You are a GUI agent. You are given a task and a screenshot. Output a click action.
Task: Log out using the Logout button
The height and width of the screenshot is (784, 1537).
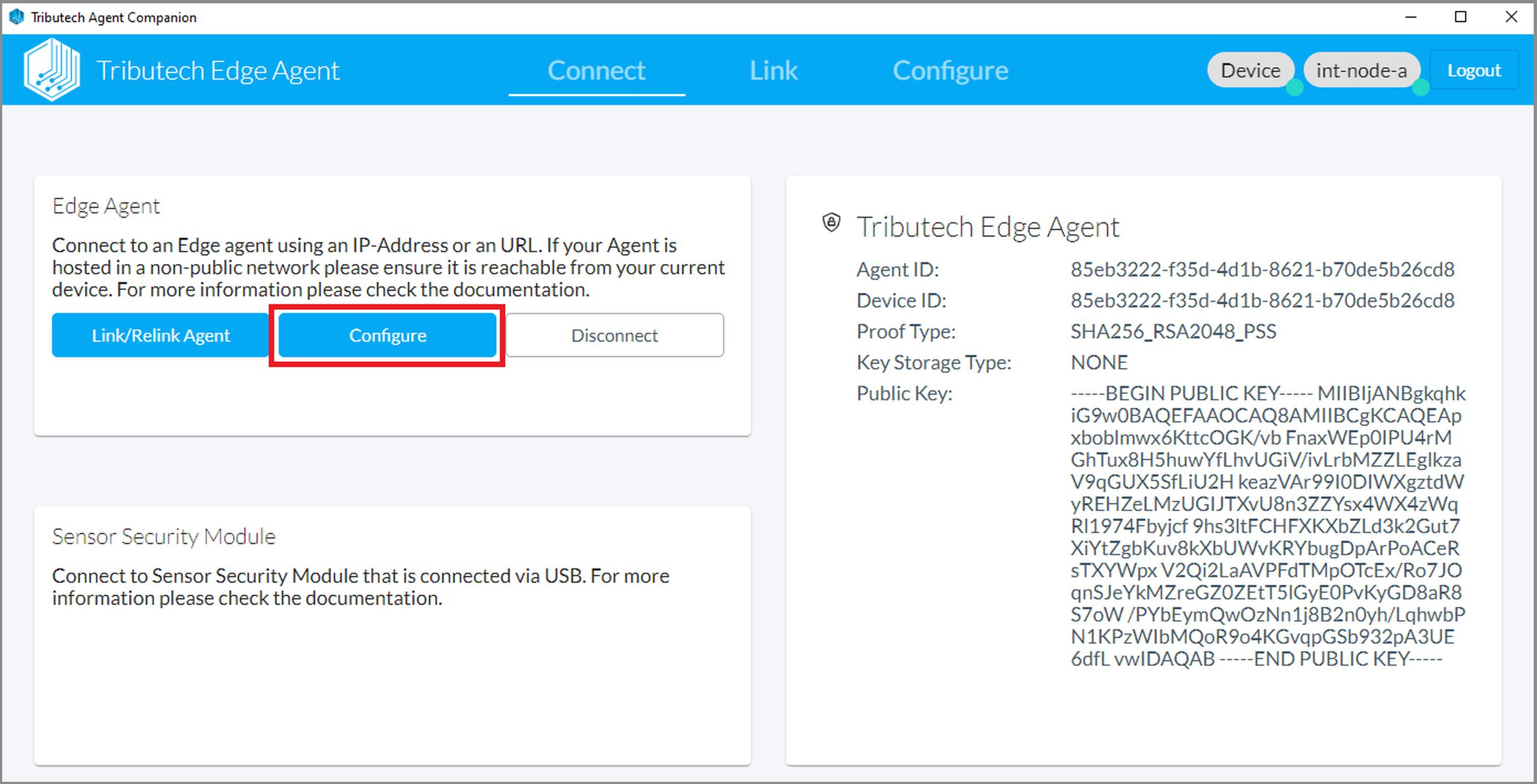[x=1474, y=70]
